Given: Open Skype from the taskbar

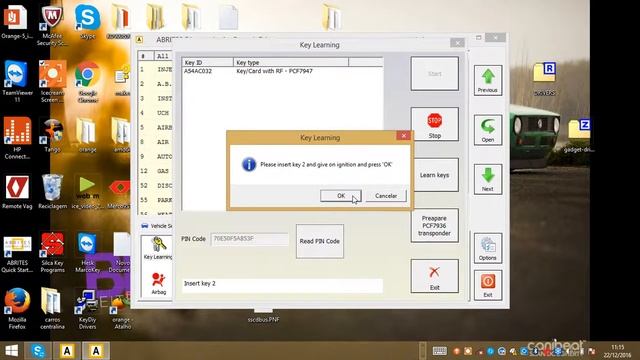Looking at the screenshot, I should click(38, 351).
